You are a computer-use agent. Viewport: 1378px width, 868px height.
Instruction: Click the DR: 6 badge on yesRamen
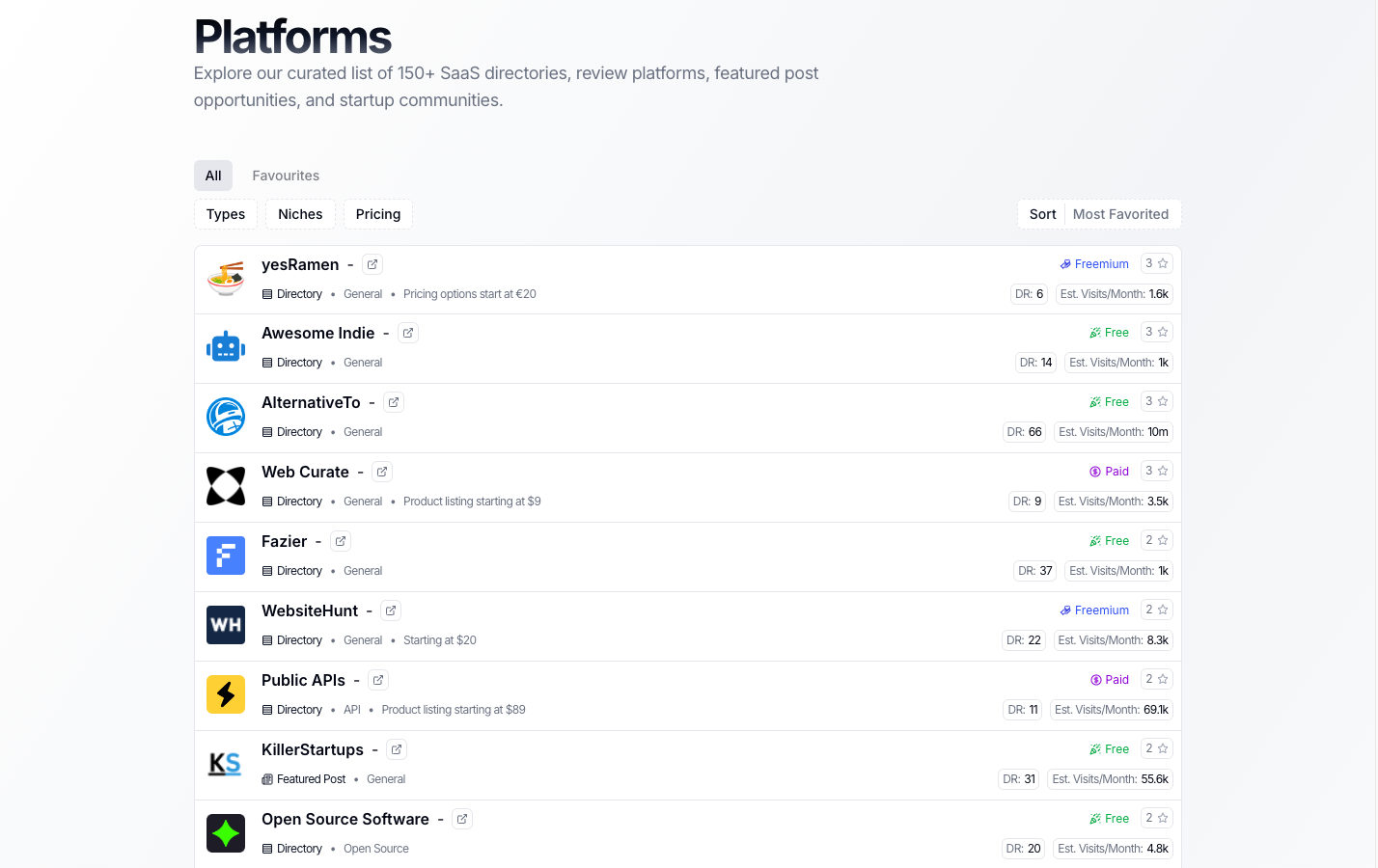click(x=1029, y=294)
